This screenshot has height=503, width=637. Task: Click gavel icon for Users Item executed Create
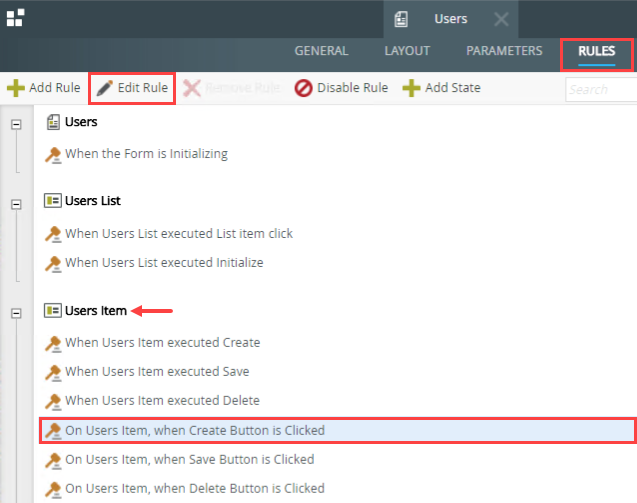point(53,344)
